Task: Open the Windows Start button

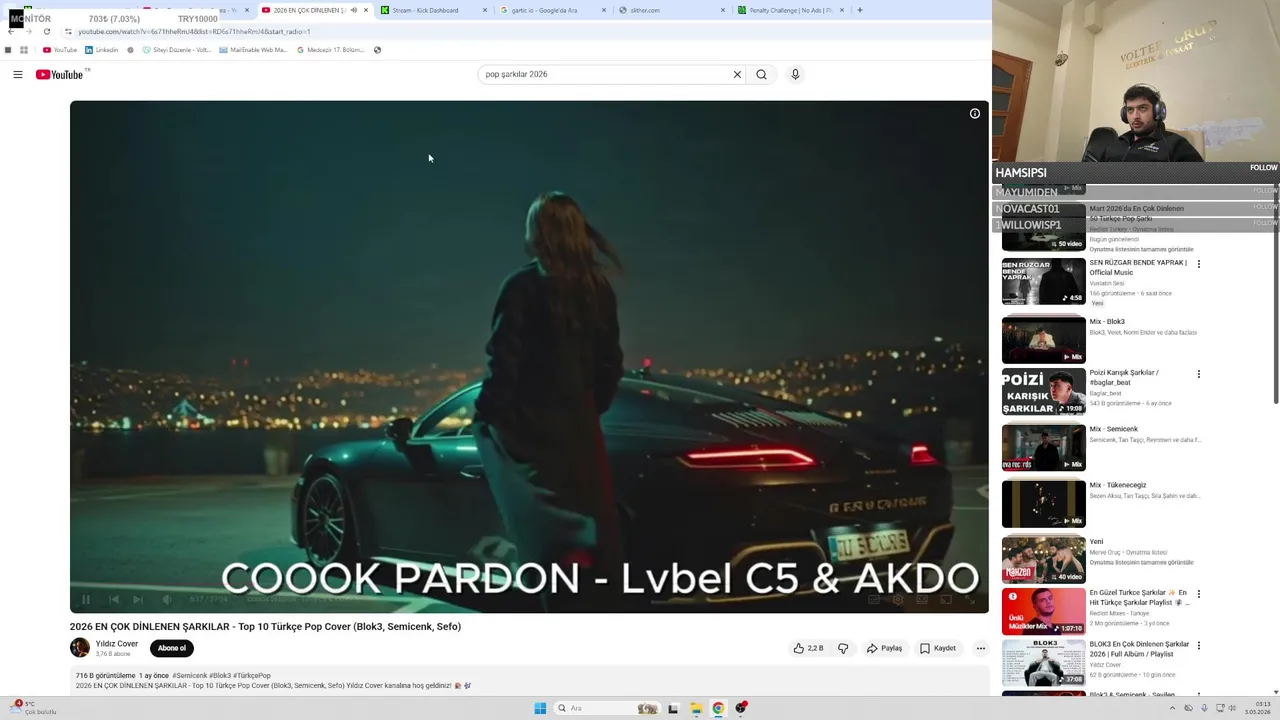Action: coord(540,708)
